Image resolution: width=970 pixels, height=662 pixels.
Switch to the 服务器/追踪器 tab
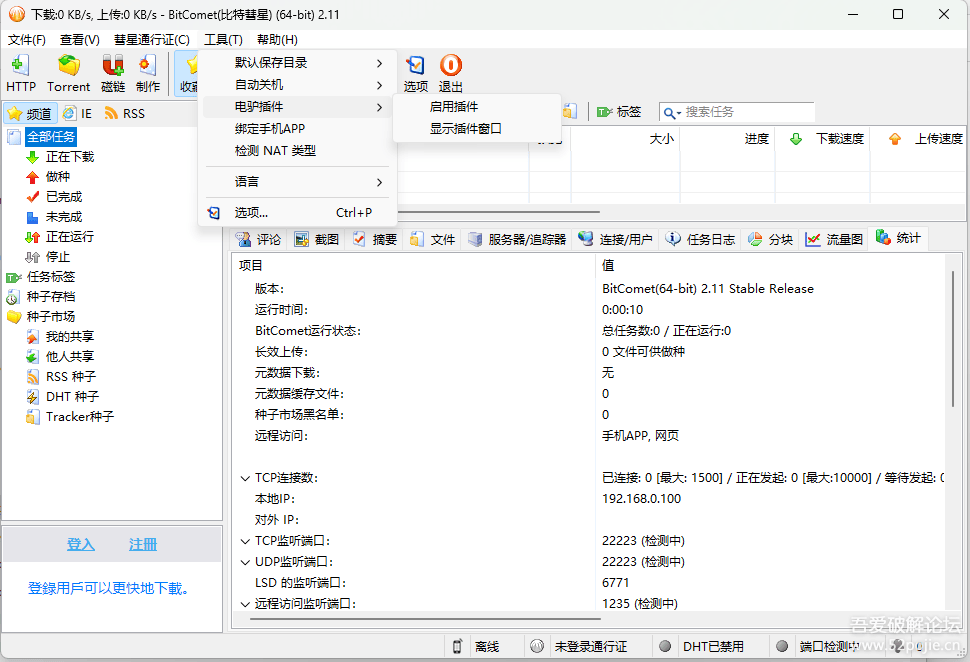[517, 239]
